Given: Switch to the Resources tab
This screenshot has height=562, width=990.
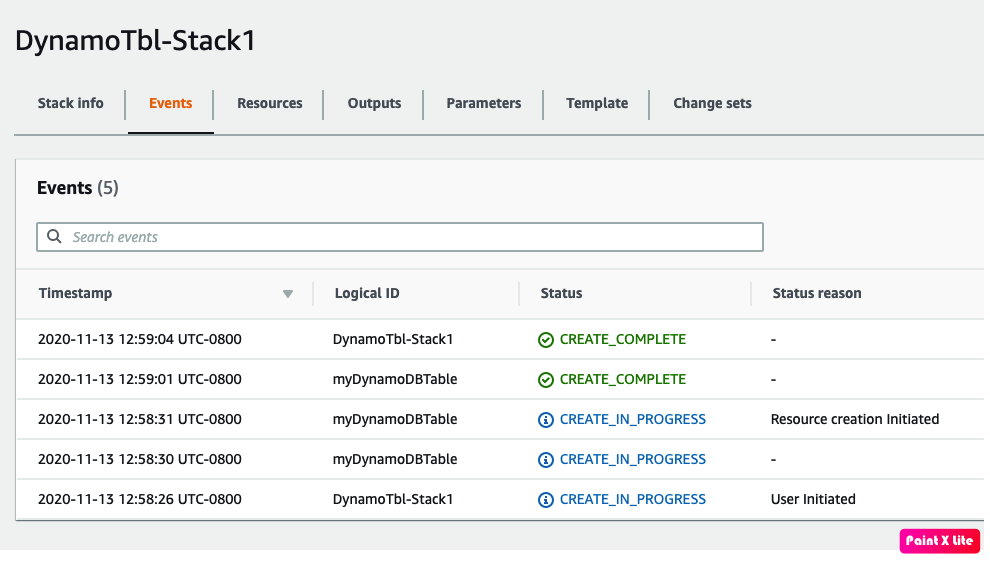Looking at the screenshot, I should click(269, 103).
